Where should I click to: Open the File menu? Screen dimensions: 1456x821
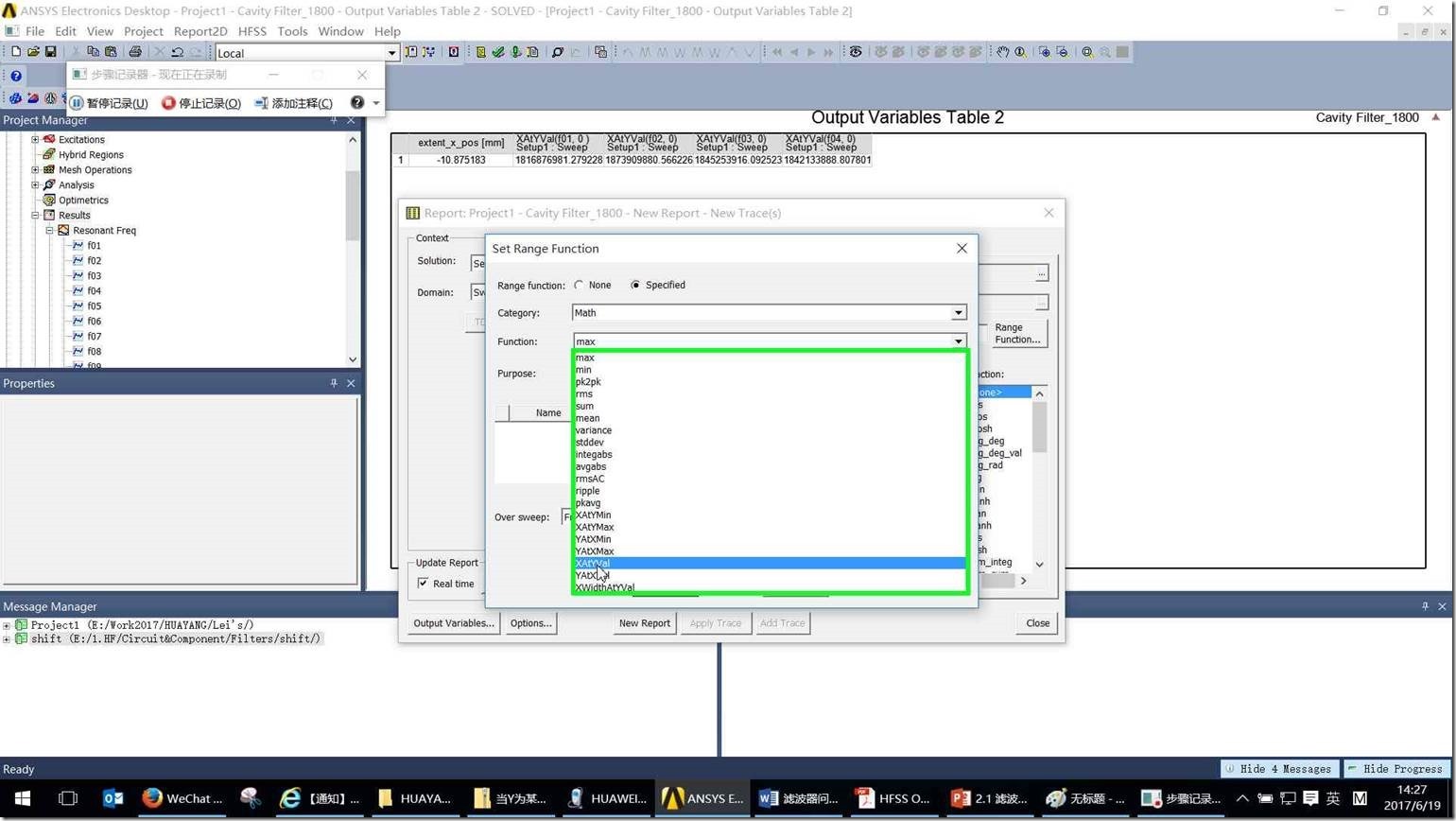click(35, 31)
